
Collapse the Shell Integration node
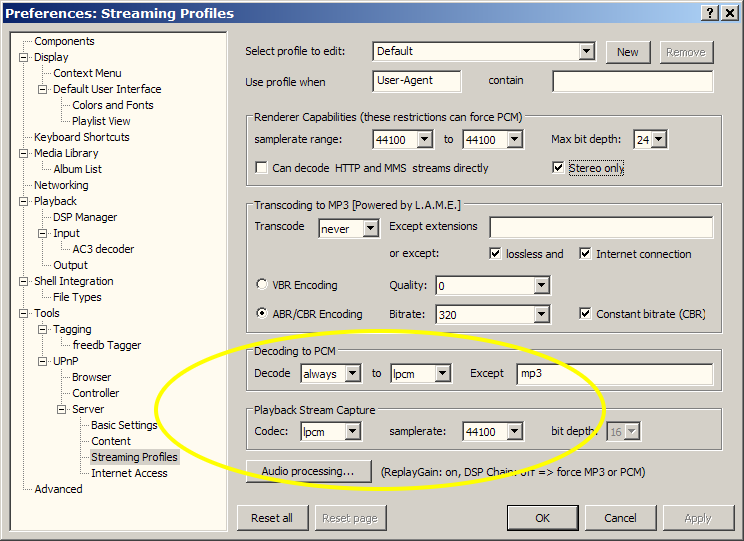pyautogui.click(x=23, y=281)
